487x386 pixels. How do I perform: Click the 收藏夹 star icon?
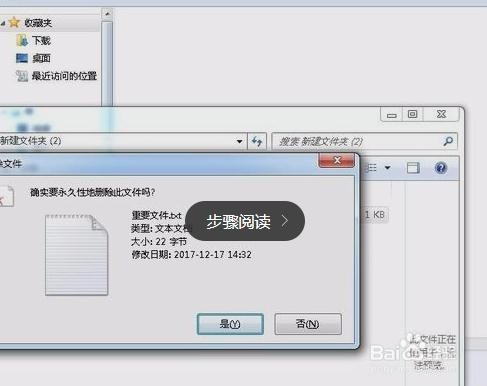[14, 23]
